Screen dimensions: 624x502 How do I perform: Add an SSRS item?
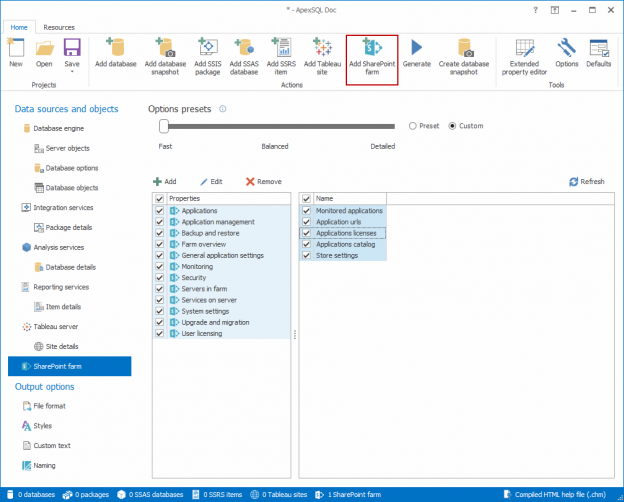[x=281, y=57]
